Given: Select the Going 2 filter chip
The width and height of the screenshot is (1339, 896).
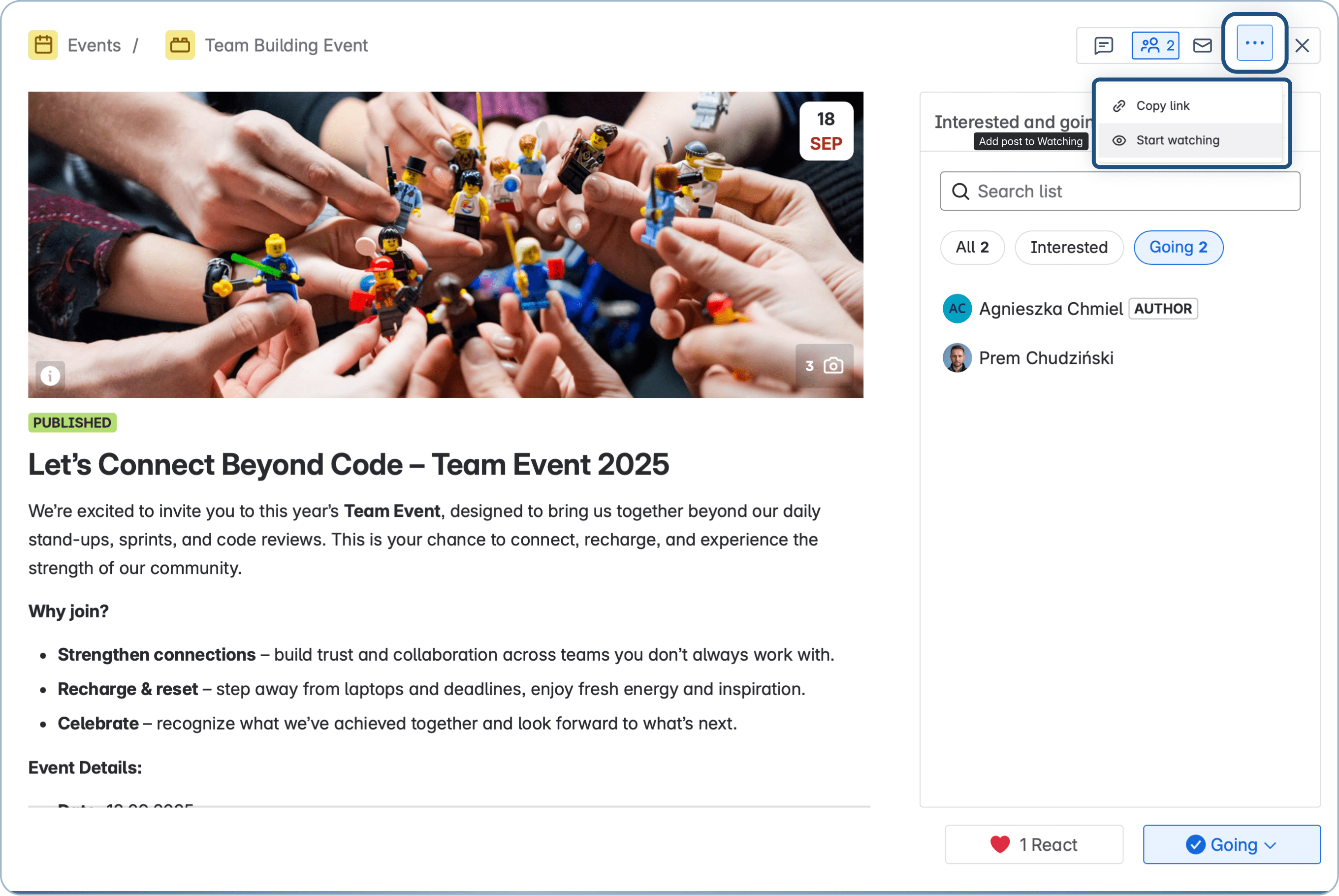Looking at the screenshot, I should coord(1178,248).
